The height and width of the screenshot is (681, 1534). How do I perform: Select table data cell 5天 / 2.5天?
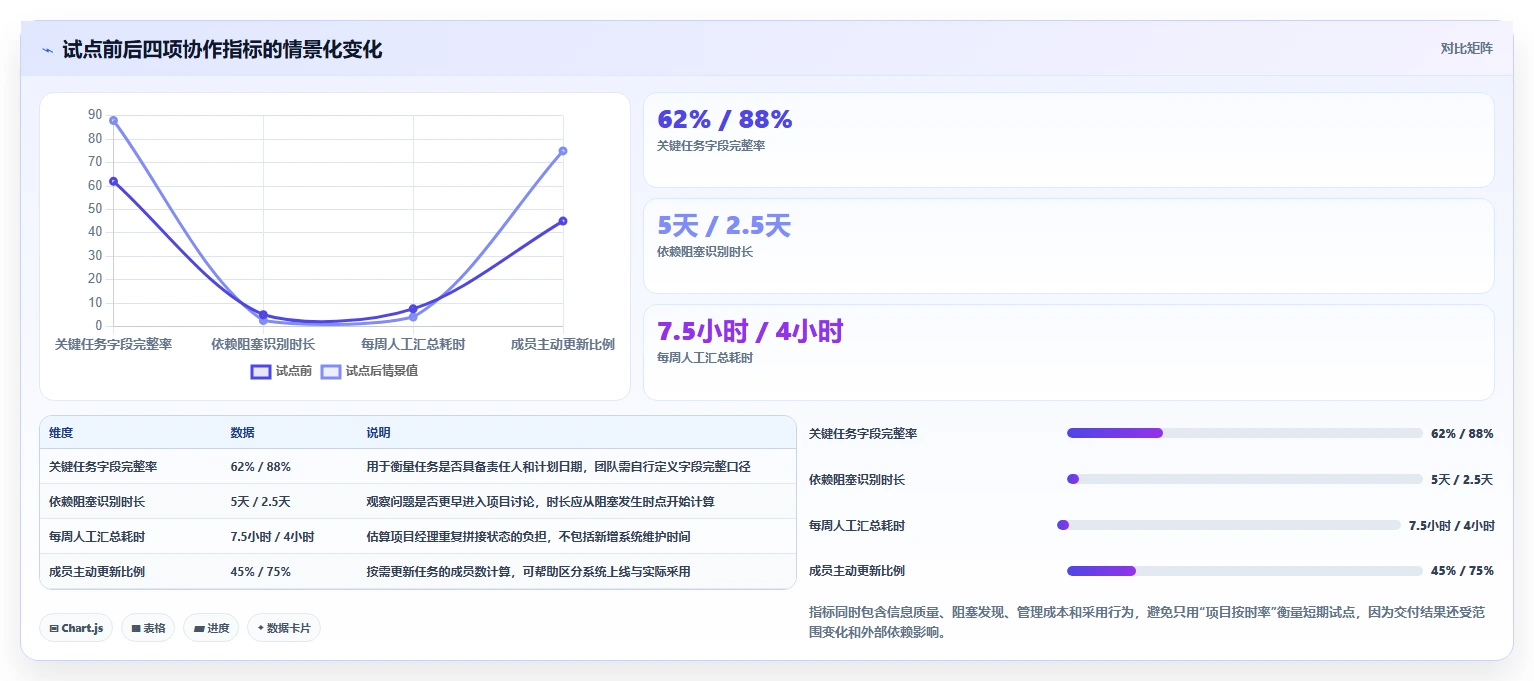(260, 502)
